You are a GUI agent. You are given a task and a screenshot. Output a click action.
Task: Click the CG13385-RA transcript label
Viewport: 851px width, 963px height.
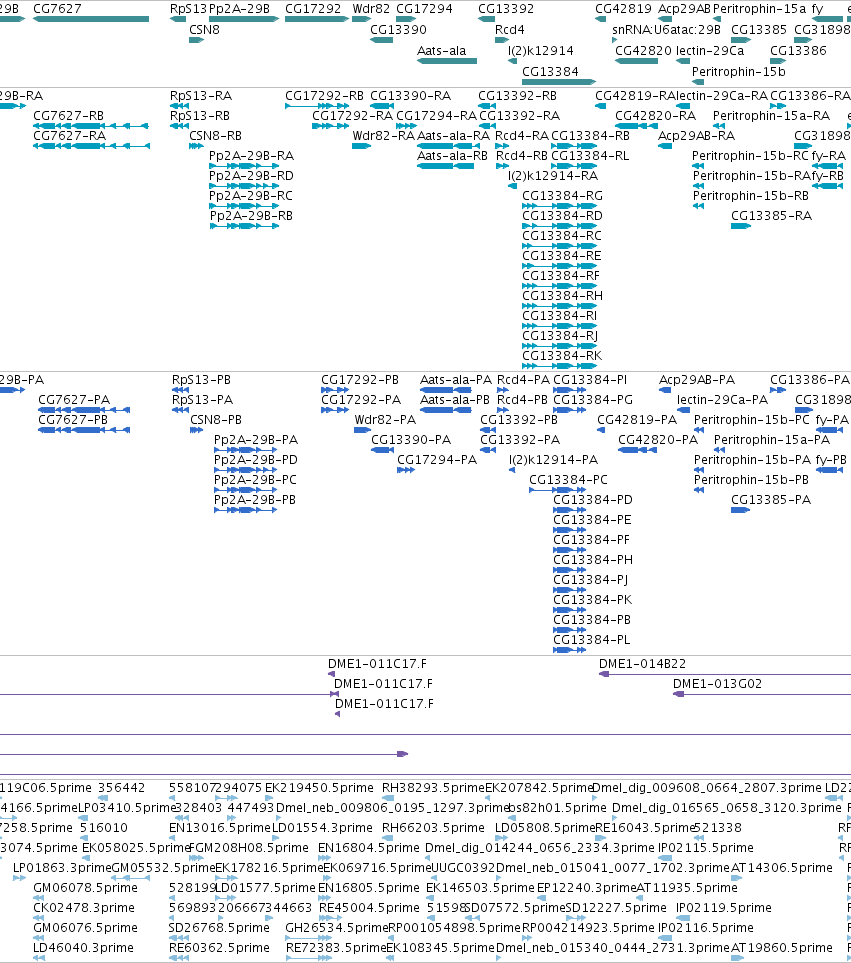(771, 216)
